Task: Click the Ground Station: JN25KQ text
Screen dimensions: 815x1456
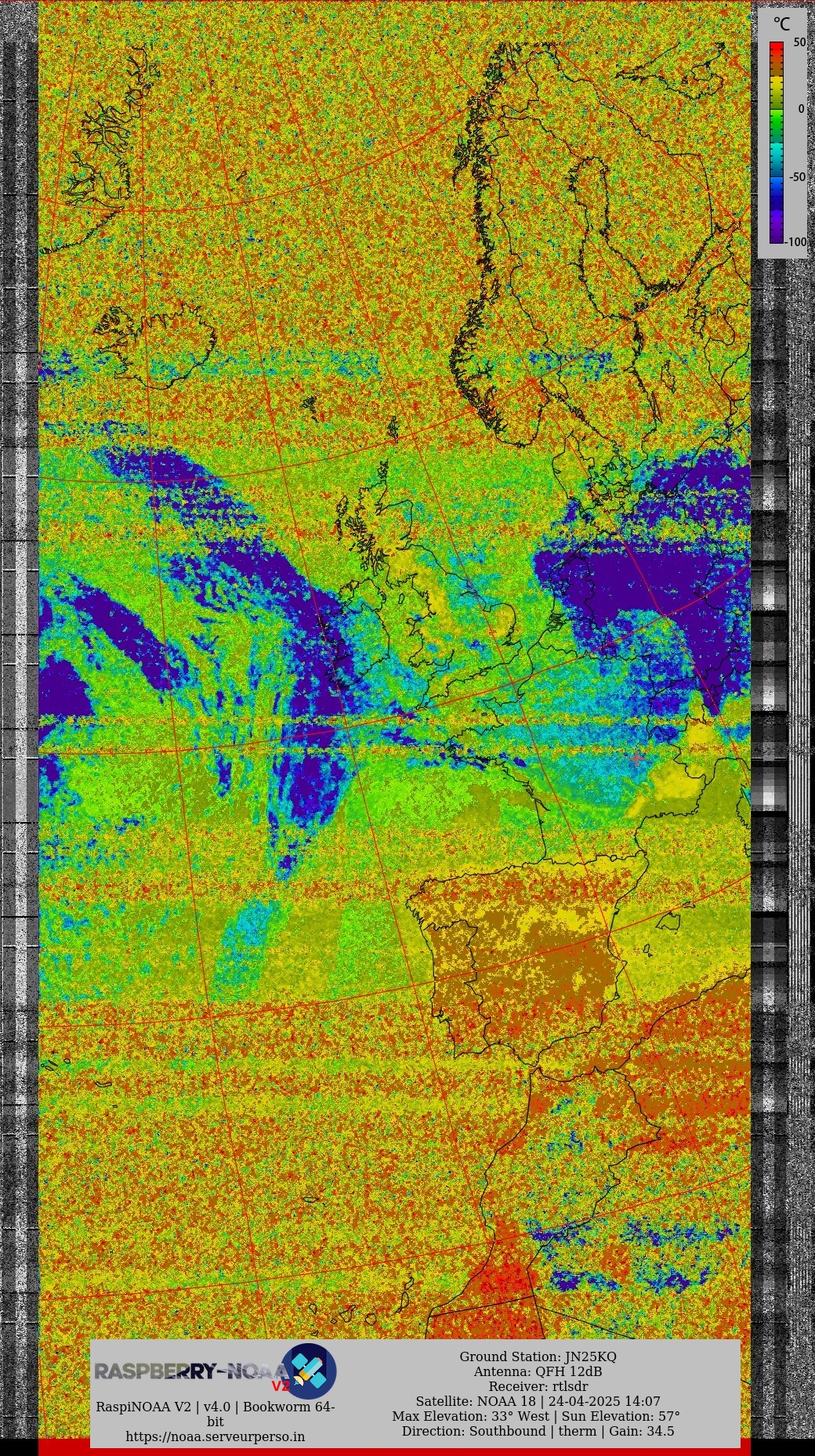Action: [538, 1356]
